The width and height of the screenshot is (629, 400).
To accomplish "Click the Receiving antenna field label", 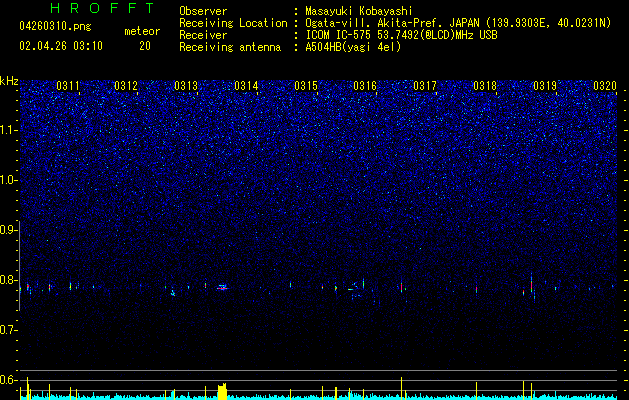I will [x=230, y=47].
